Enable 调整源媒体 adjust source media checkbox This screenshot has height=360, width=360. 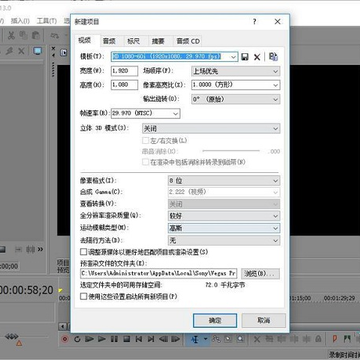(83, 252)
